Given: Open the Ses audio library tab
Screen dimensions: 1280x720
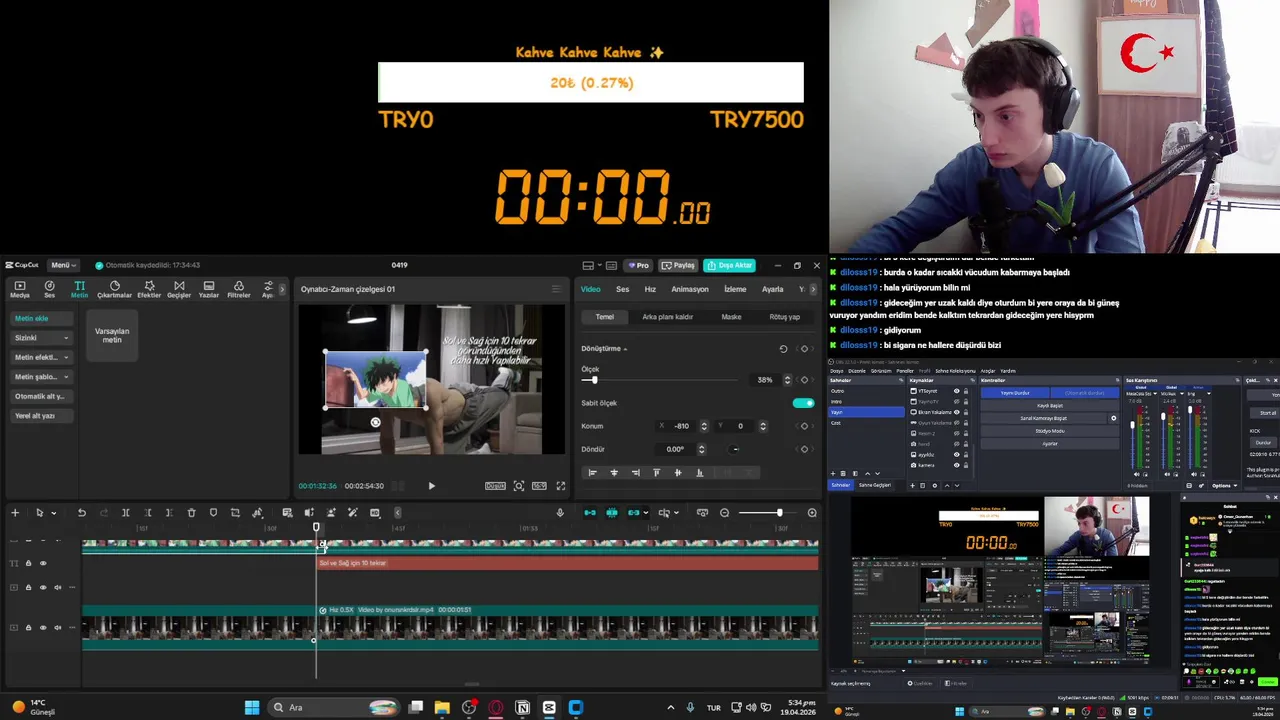Looking at the screenshot, I should click(49, 289).
